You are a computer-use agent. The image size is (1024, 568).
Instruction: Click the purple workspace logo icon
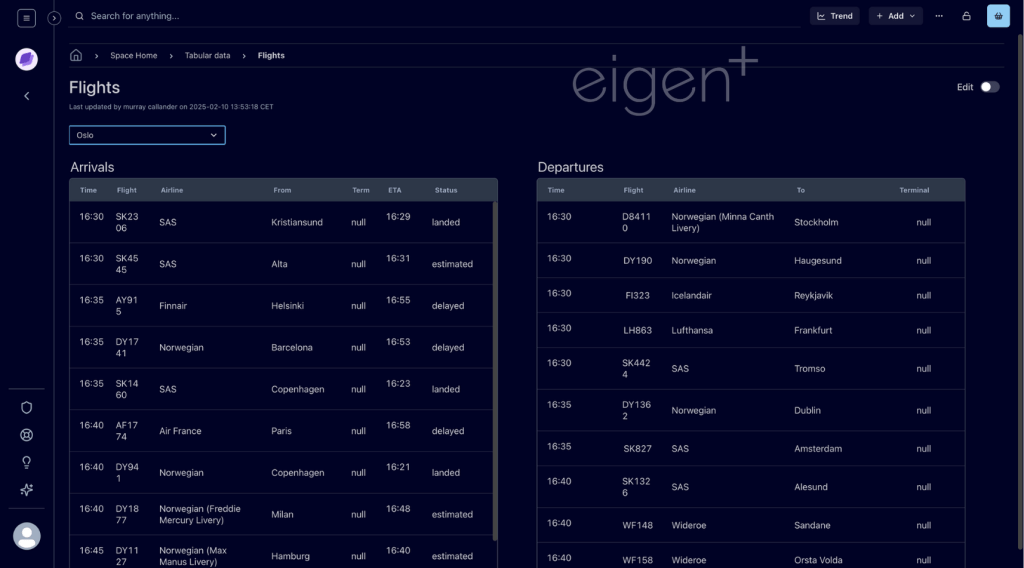pos(27,59)
